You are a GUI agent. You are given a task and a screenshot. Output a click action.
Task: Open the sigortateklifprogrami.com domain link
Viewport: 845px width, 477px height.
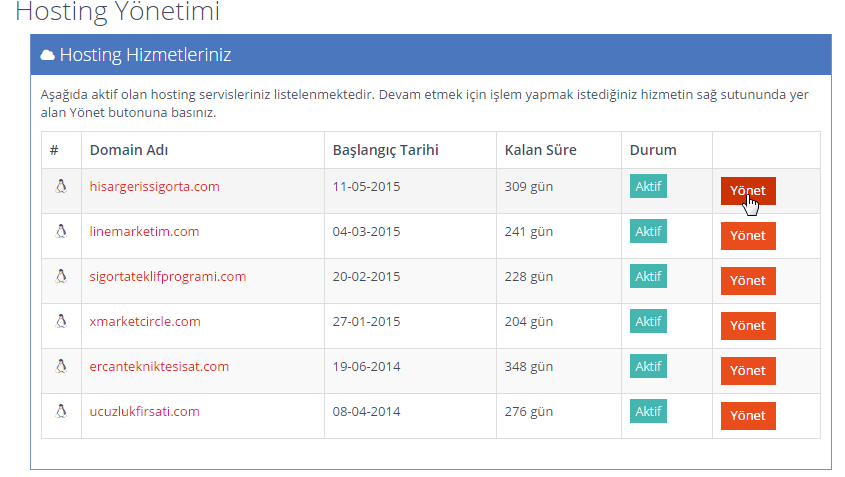(168, 276)
